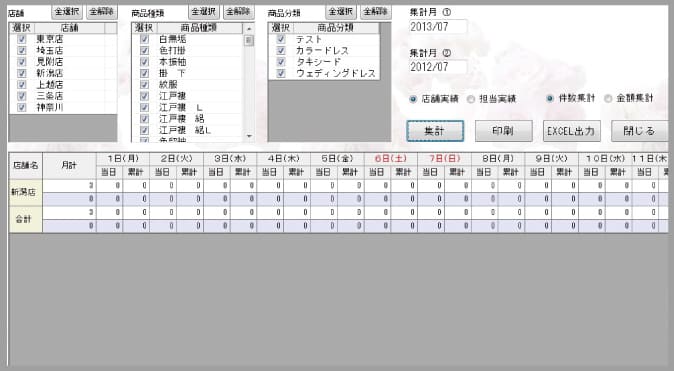Click the product type list scroll-up arrow
Screen dimensions: 674x371
(249, 29)
